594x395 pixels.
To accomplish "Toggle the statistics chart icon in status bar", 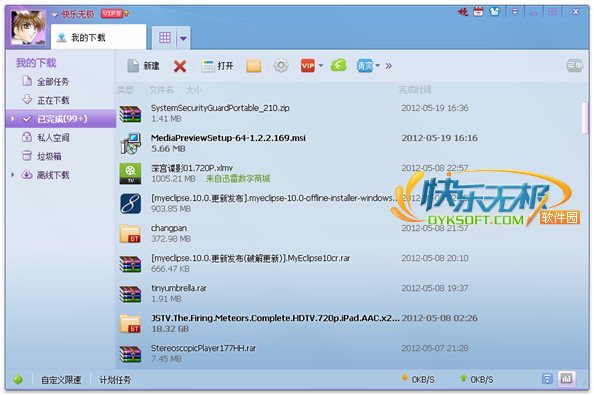I will [x=567, y=378].
